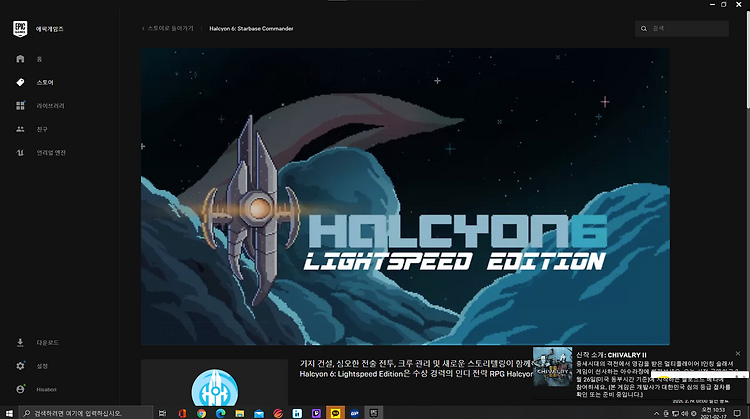The image size is (750, 419).
Task: Open Microsoft Edge from taskbar
Action: click(x=221, y=413)
